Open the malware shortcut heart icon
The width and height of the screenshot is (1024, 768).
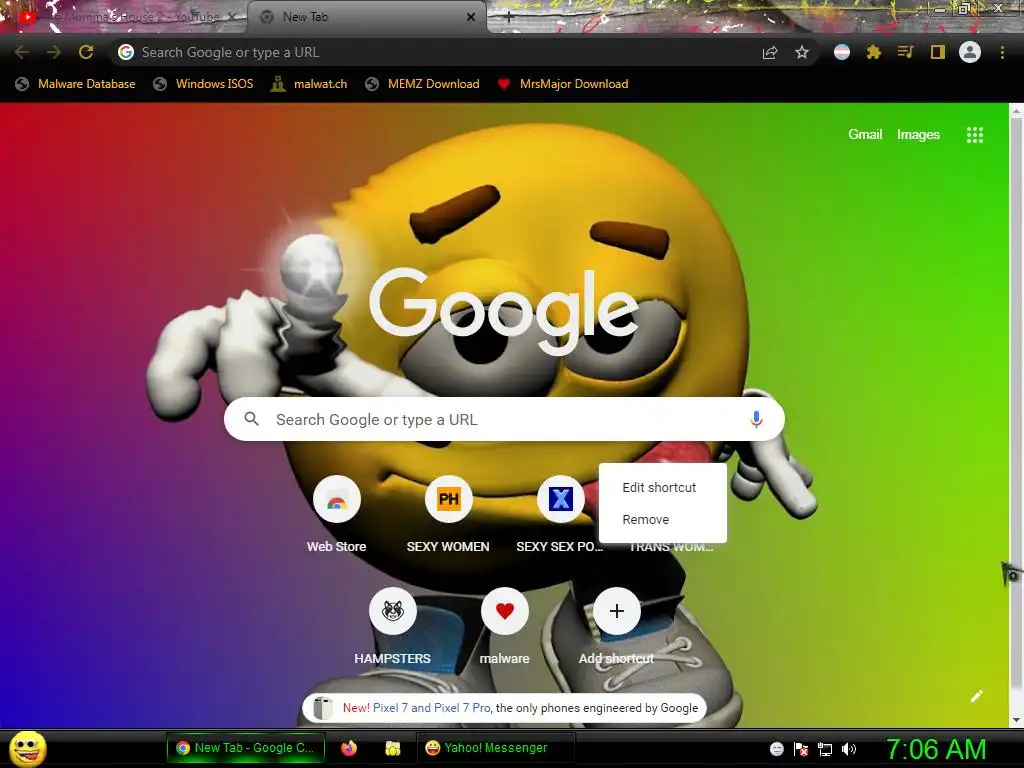pos(505,611)
